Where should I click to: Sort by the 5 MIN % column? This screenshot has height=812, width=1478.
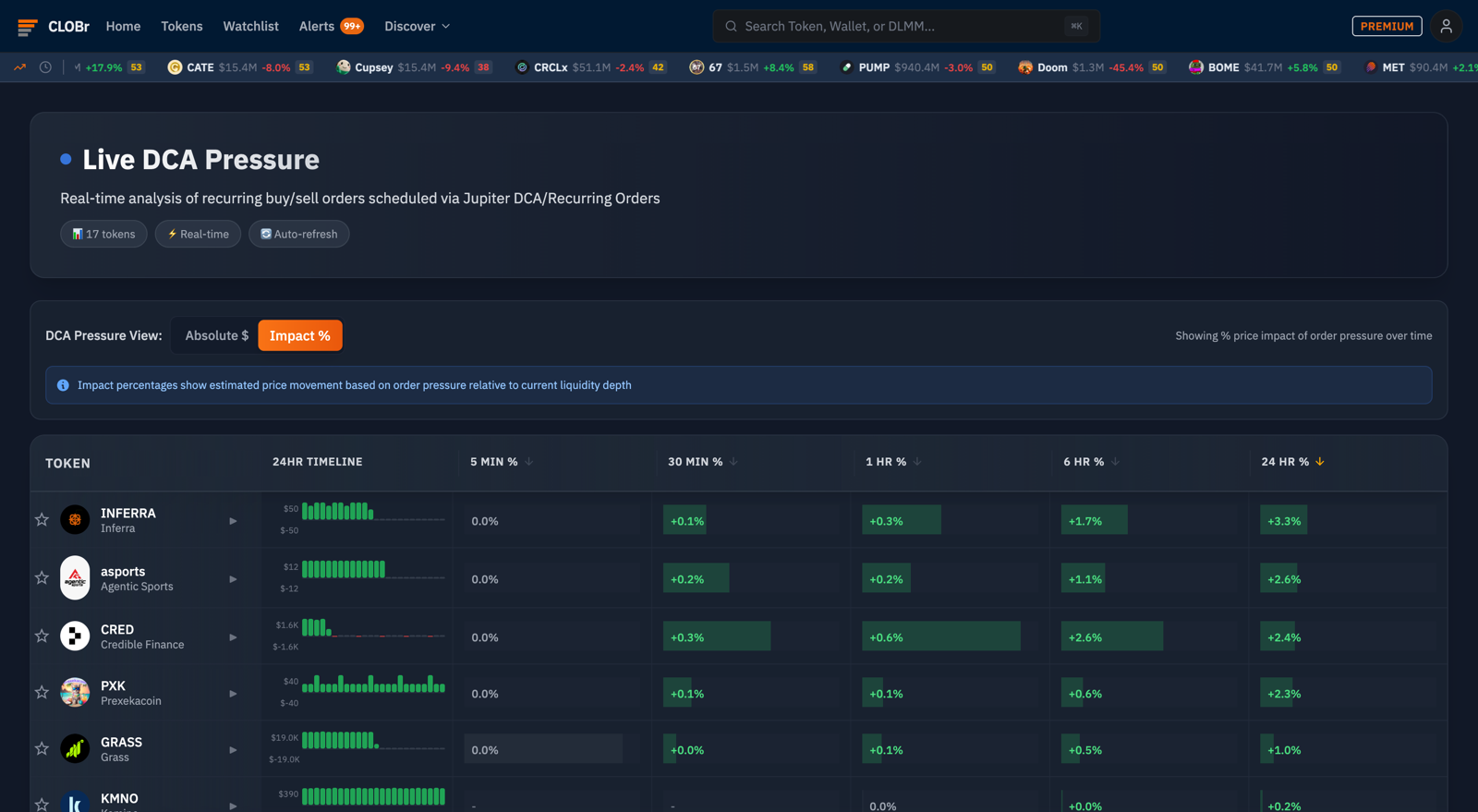point(502,461)
